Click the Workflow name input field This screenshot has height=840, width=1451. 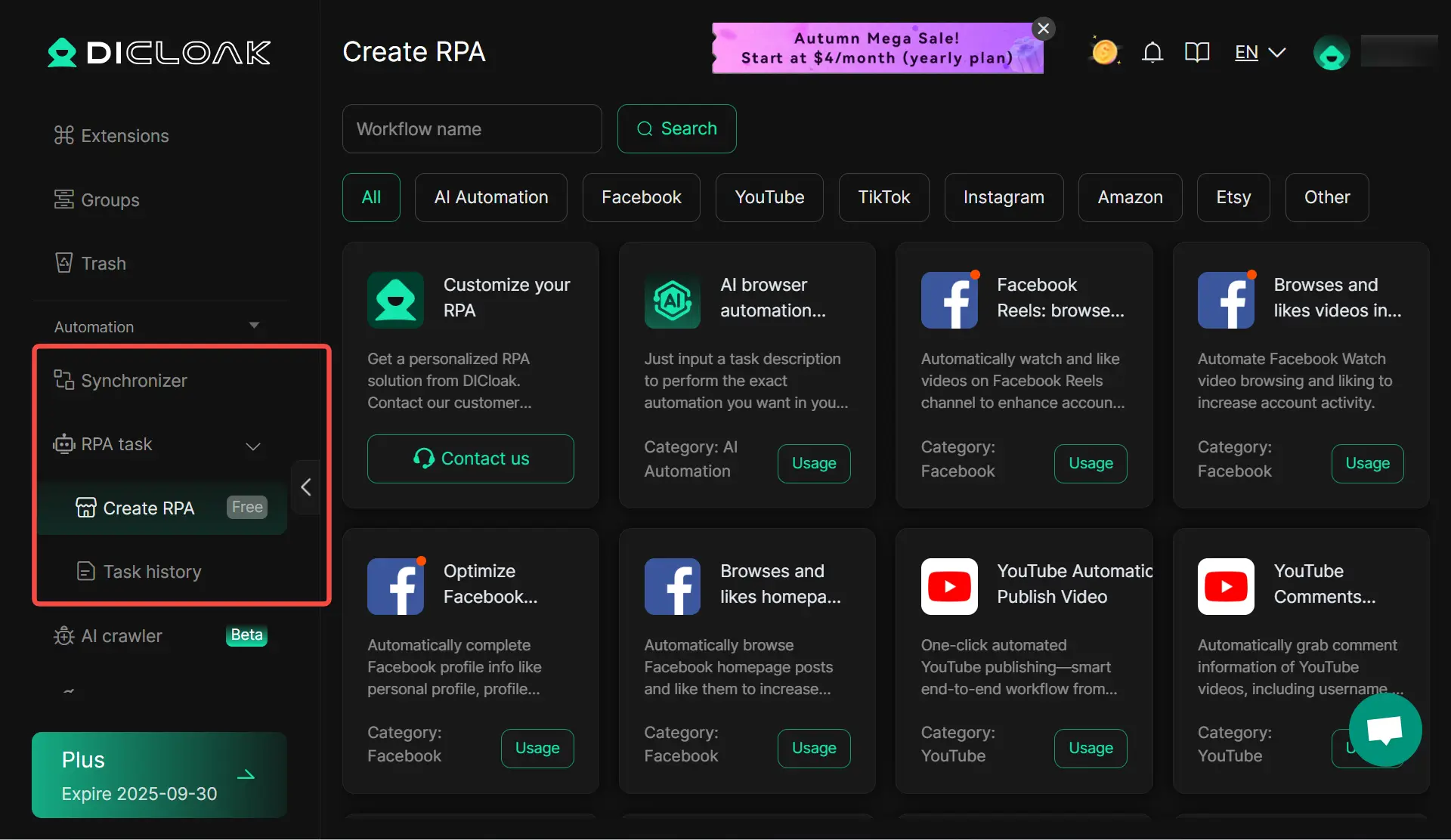472,129
